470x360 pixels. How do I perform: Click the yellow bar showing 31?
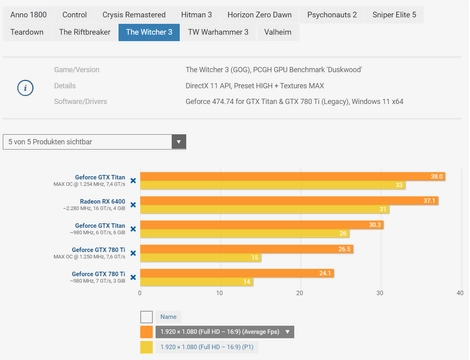pos(265,209)
